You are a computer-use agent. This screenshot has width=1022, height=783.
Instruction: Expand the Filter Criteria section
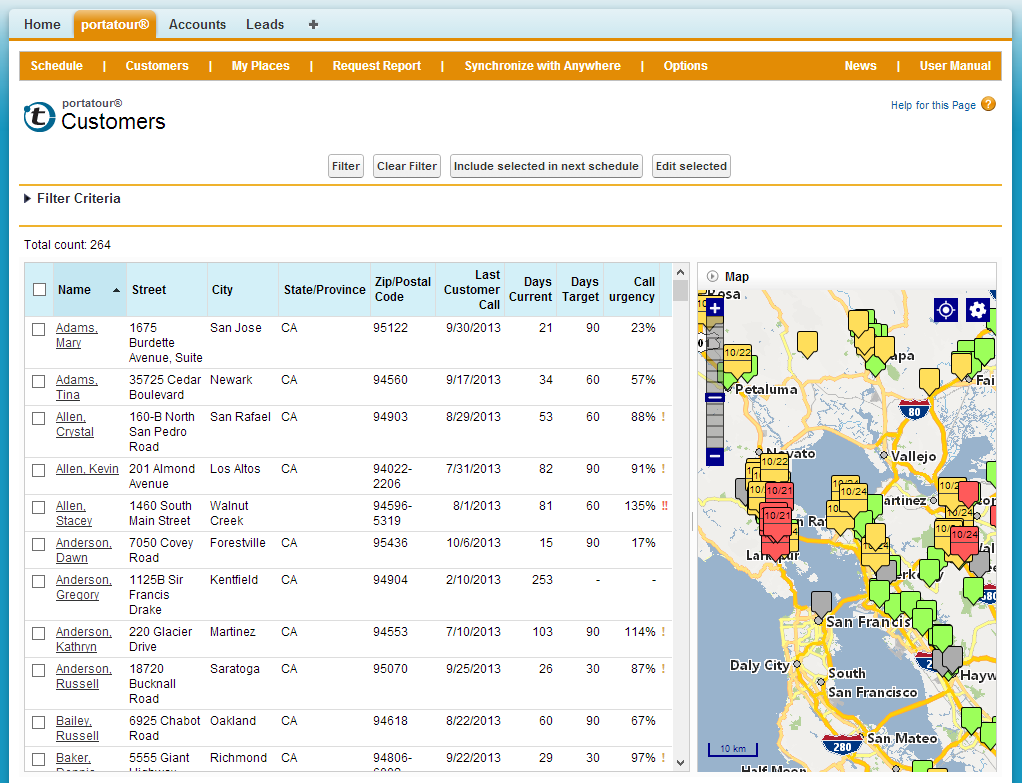[28, 199]
